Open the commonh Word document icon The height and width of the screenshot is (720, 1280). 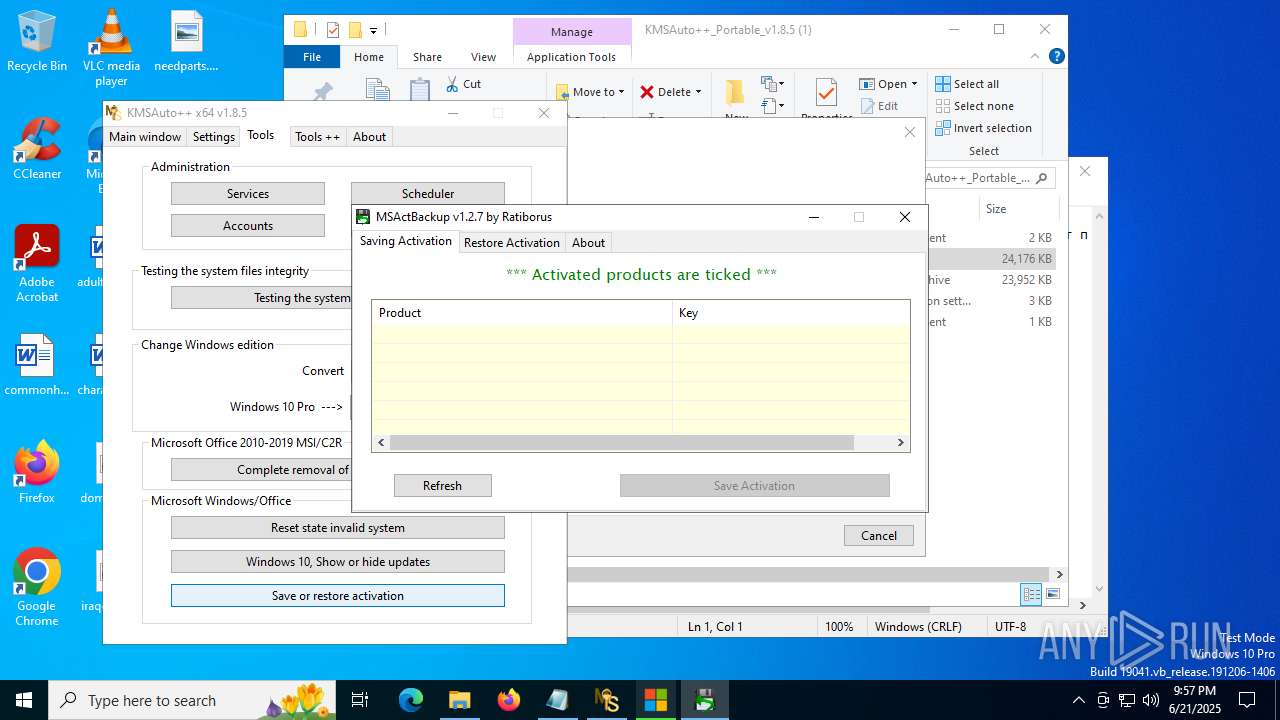click(37, 365)
